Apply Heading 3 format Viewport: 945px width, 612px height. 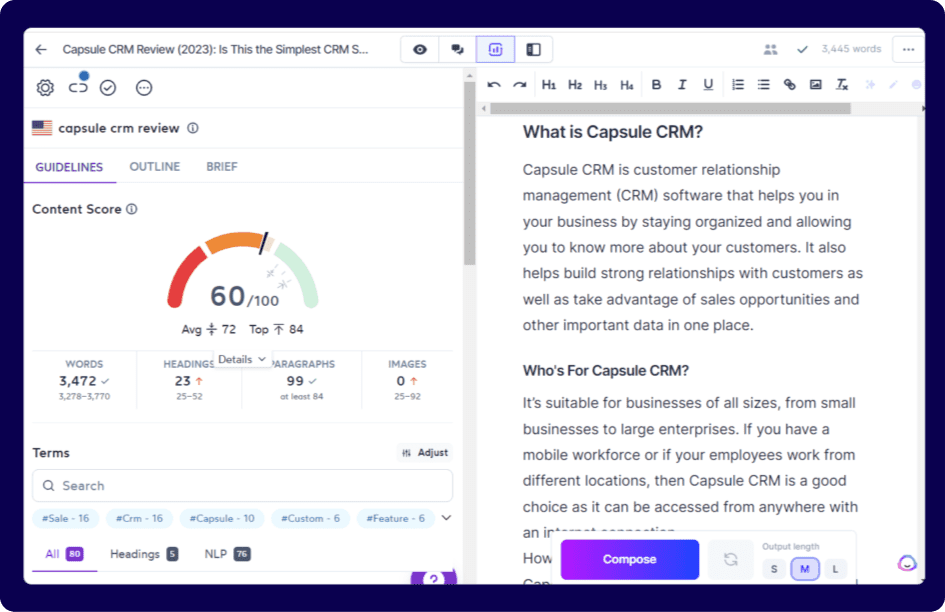click(x=600, y=85)
